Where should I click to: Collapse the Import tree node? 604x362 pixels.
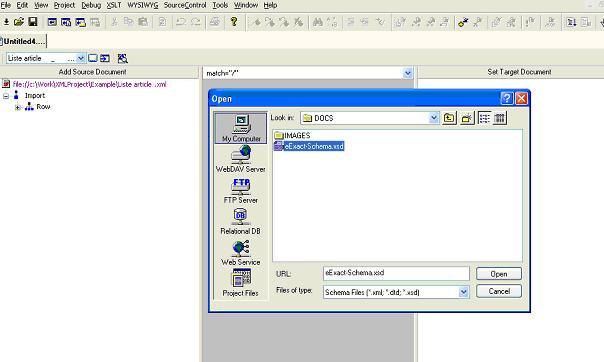click(6, 96)
